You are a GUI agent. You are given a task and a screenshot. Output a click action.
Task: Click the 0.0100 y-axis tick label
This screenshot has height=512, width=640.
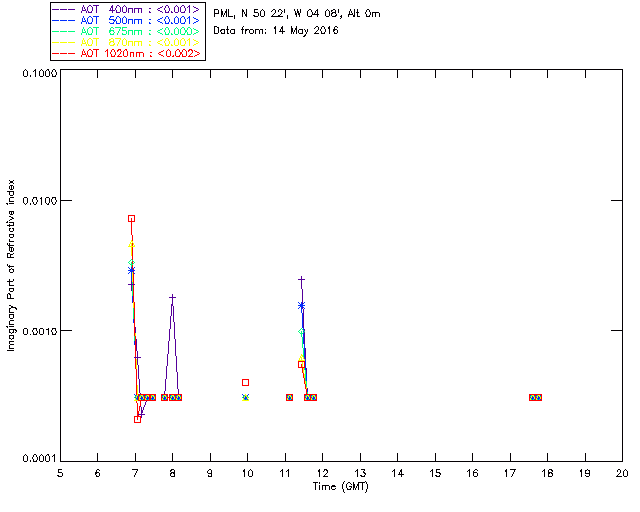40,201
